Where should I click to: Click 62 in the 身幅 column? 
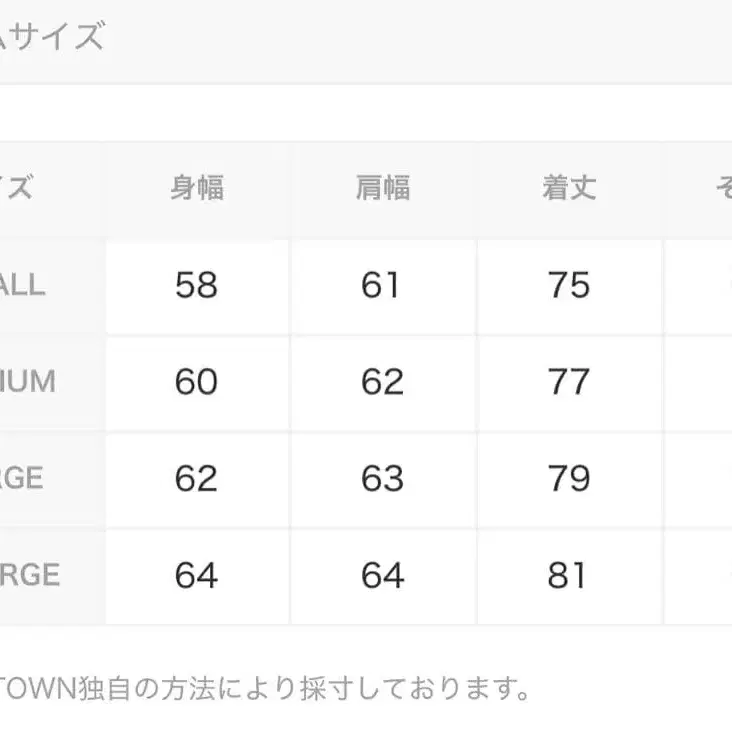pyautogui.click(x=196, y=479)
